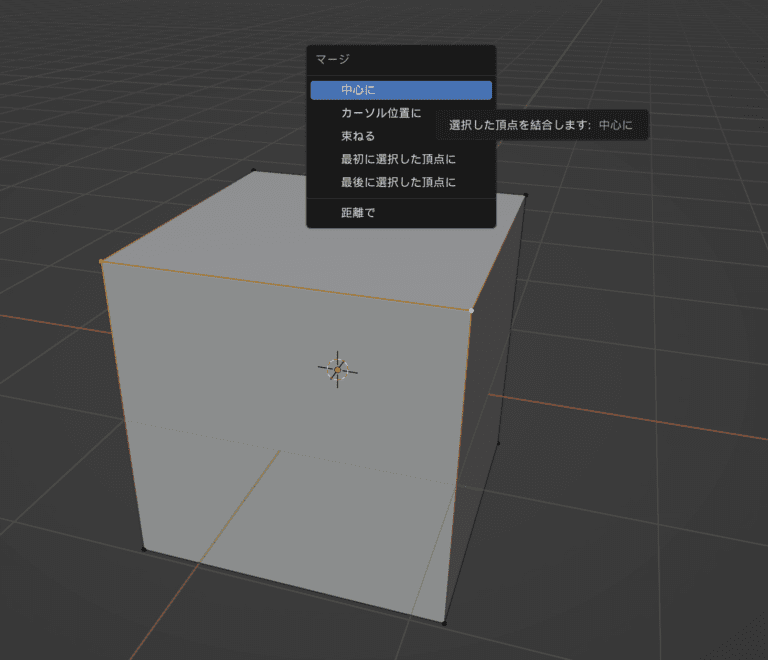Select 距離で from the merge menu
Screen dimensions: 768x660
pos(401,212)
